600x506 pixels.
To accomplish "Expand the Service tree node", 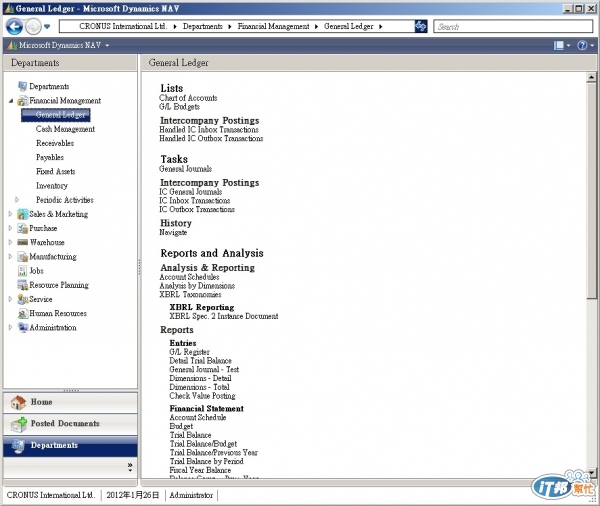I will point(10,299).
